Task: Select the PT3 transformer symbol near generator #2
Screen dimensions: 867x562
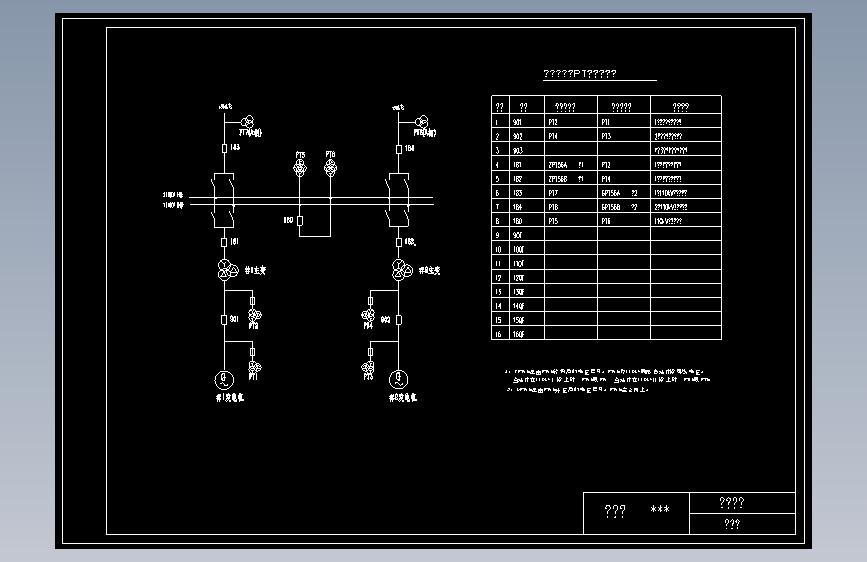Action: [368, 367]
